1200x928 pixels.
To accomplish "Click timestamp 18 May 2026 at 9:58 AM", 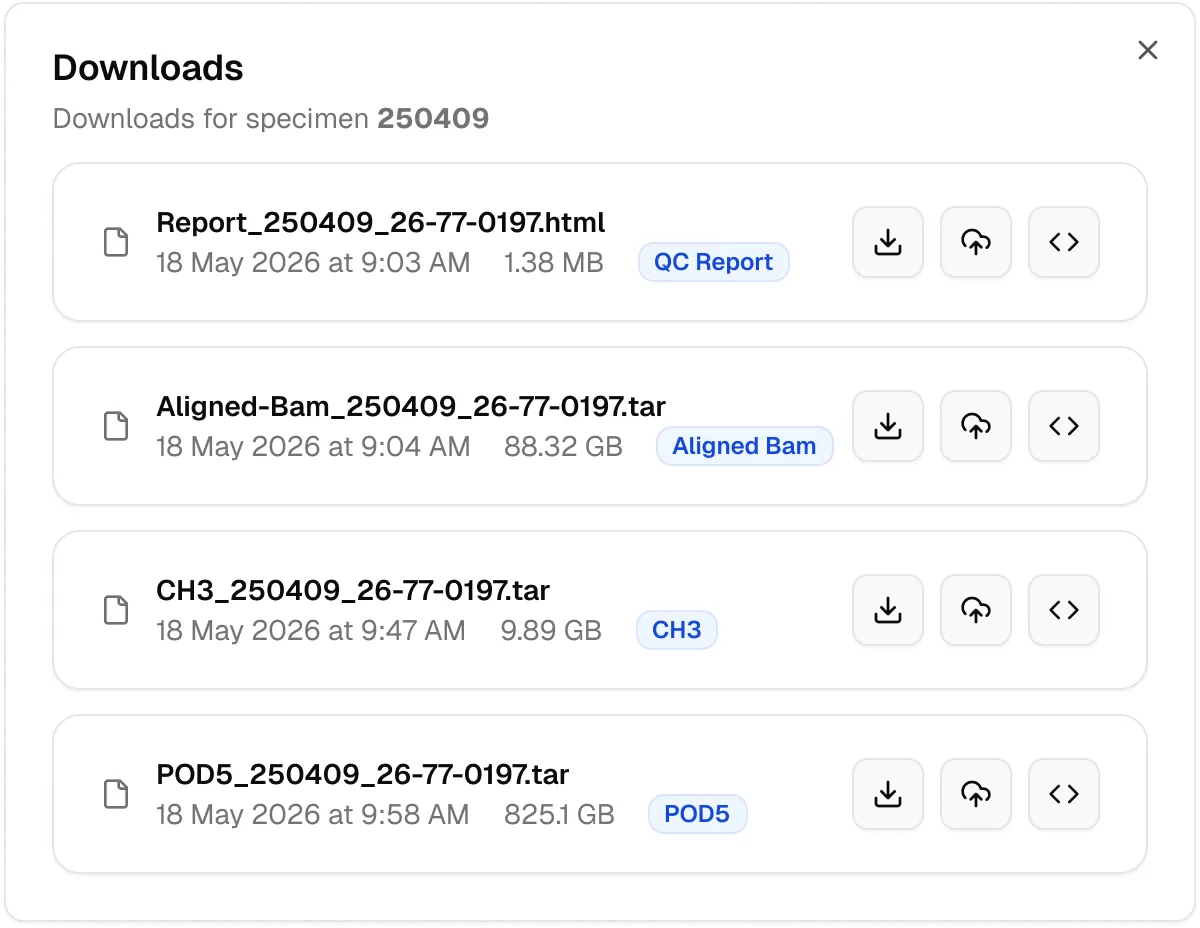I will pos(313,815).
